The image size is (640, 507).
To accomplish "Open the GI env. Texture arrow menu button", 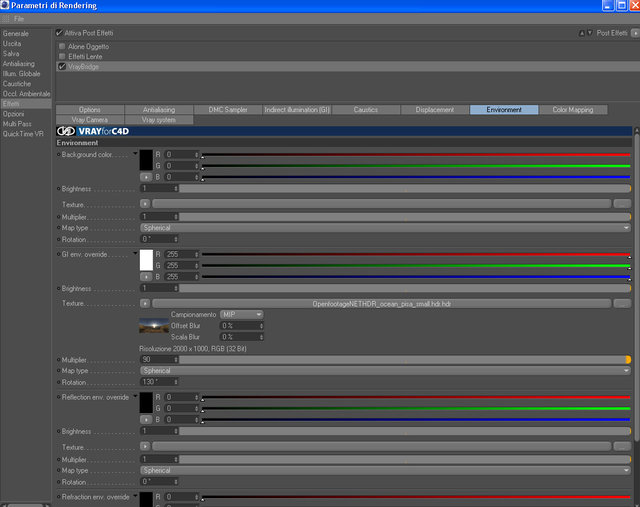I will [x=145, y=303].
